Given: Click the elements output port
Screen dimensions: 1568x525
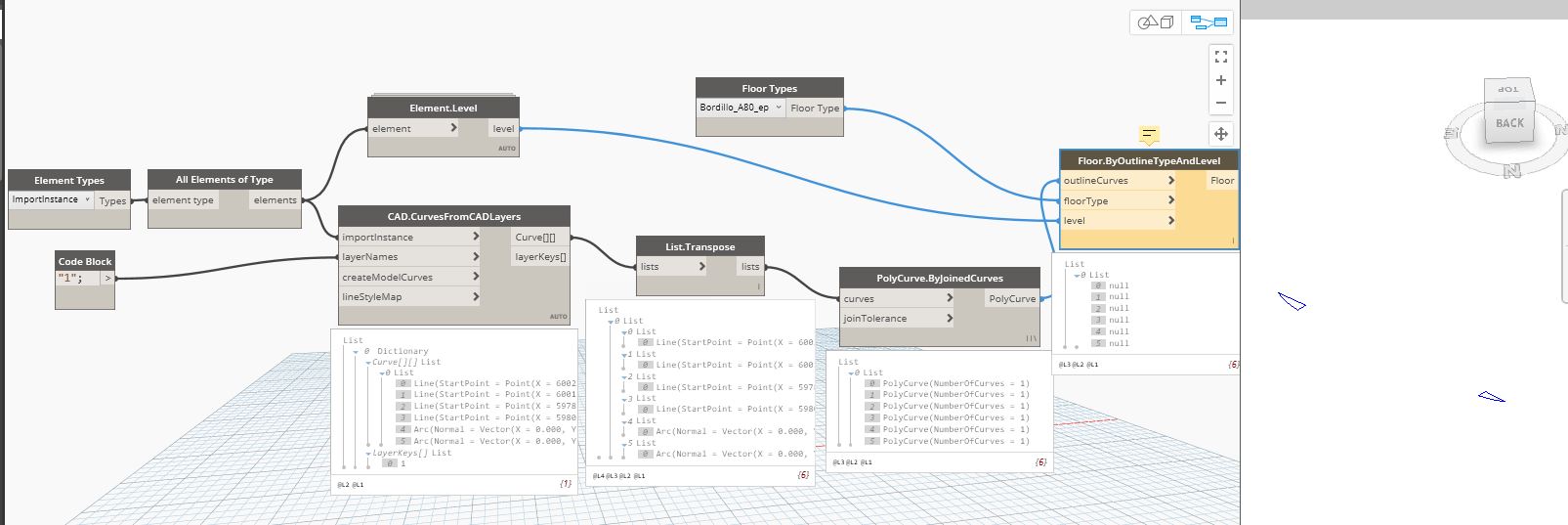Looking at the screenshot, I should tap(275, 199).
